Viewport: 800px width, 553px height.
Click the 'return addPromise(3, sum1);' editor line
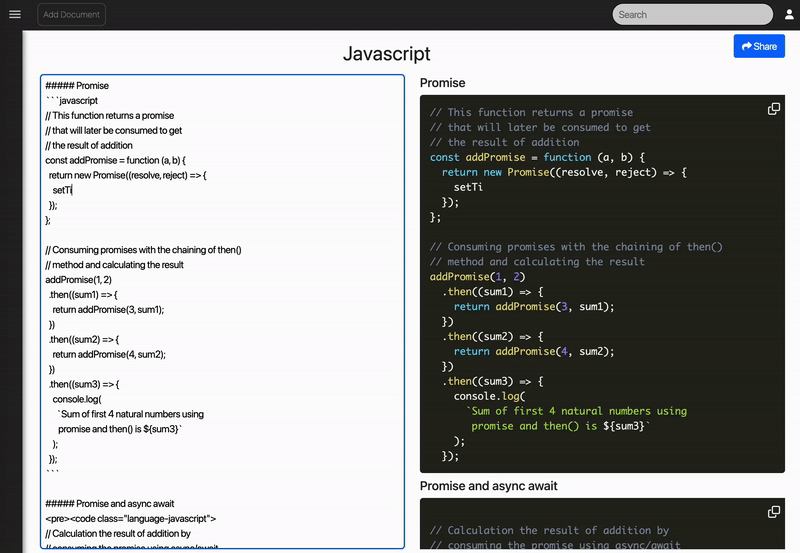[x=108, y=310]
